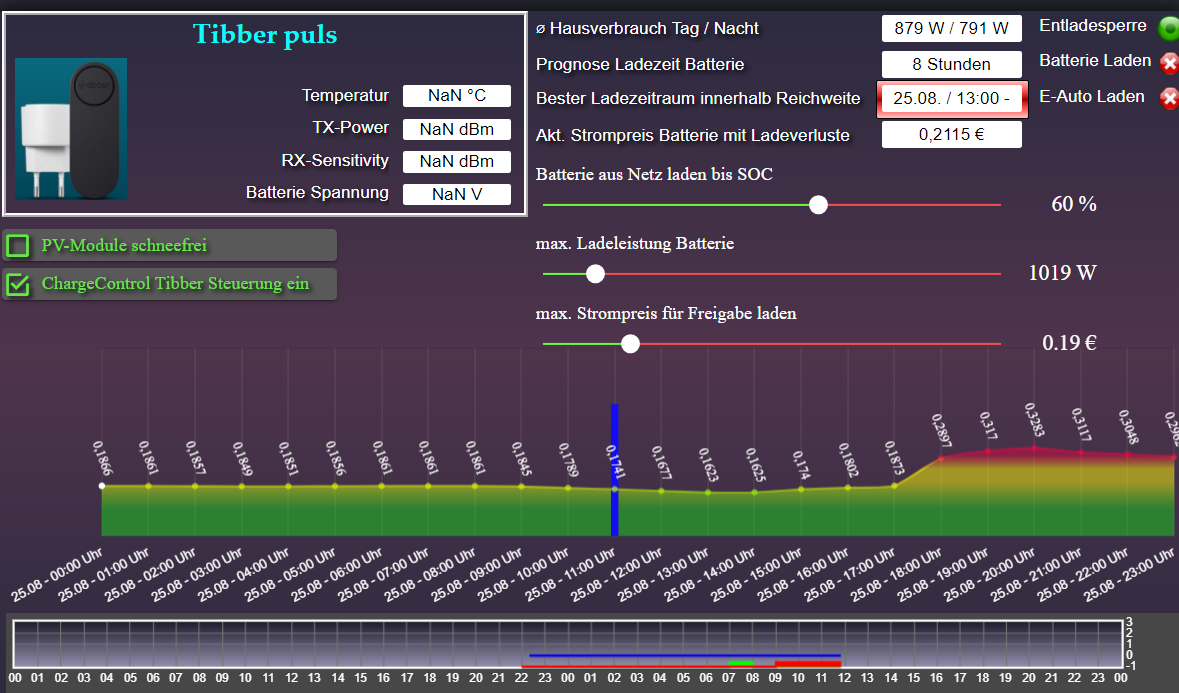Image resolution: width=1179 pixels, height=693 pixels.
Task: Click the RX-Sensitivity label
Action: (x=335, y=161)
